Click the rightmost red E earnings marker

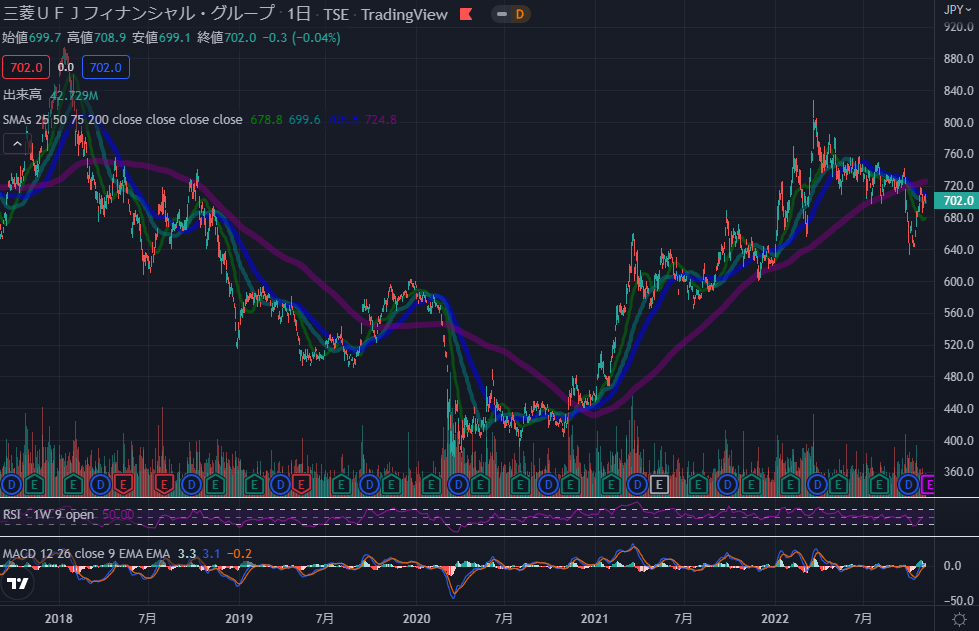(x=302, y=484)
